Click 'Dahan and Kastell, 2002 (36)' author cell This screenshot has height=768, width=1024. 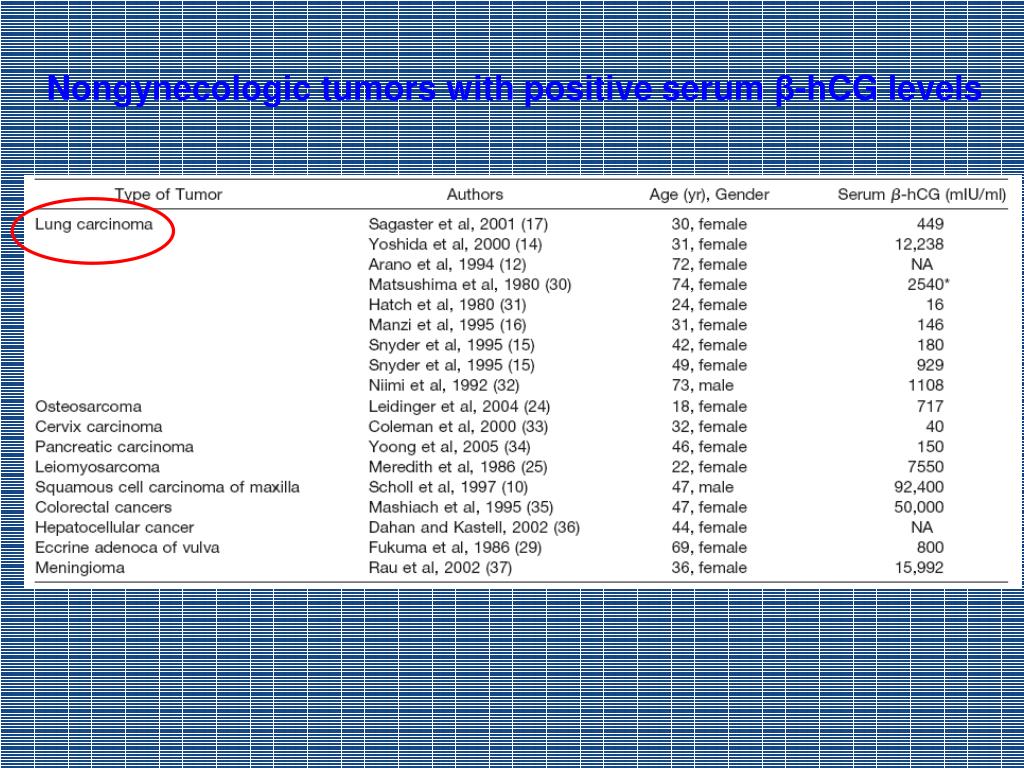tap(474, 528)
